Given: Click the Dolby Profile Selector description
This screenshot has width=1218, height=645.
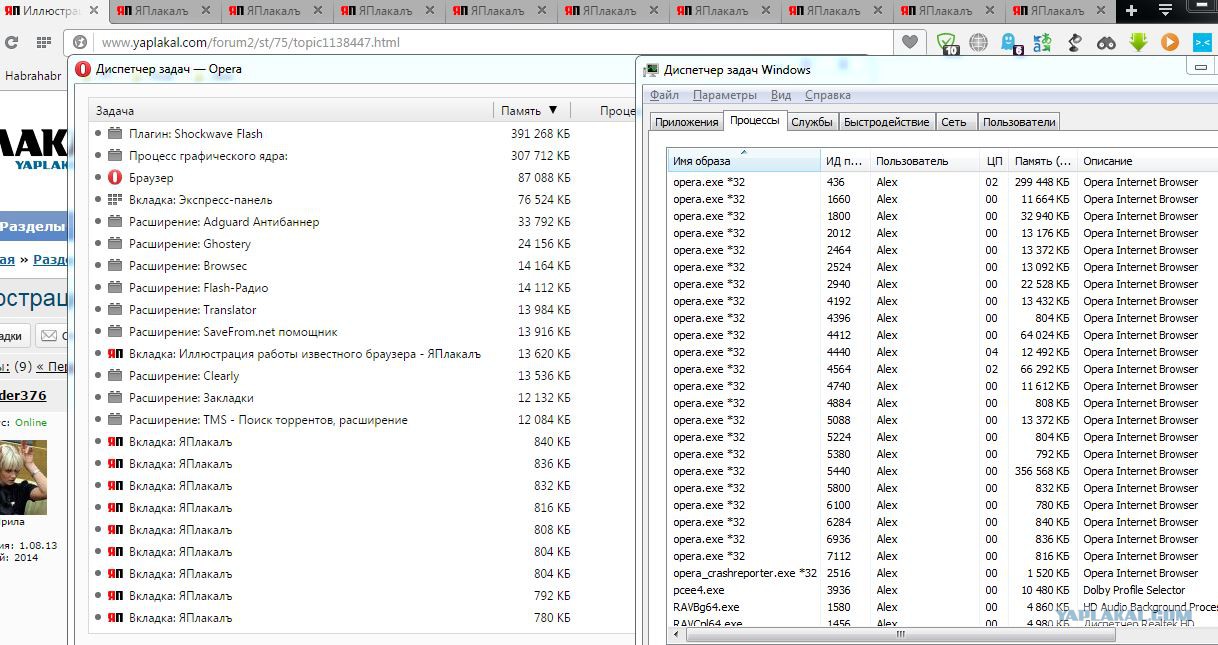Looking at the screenshot, I should tap(1133, 590).
